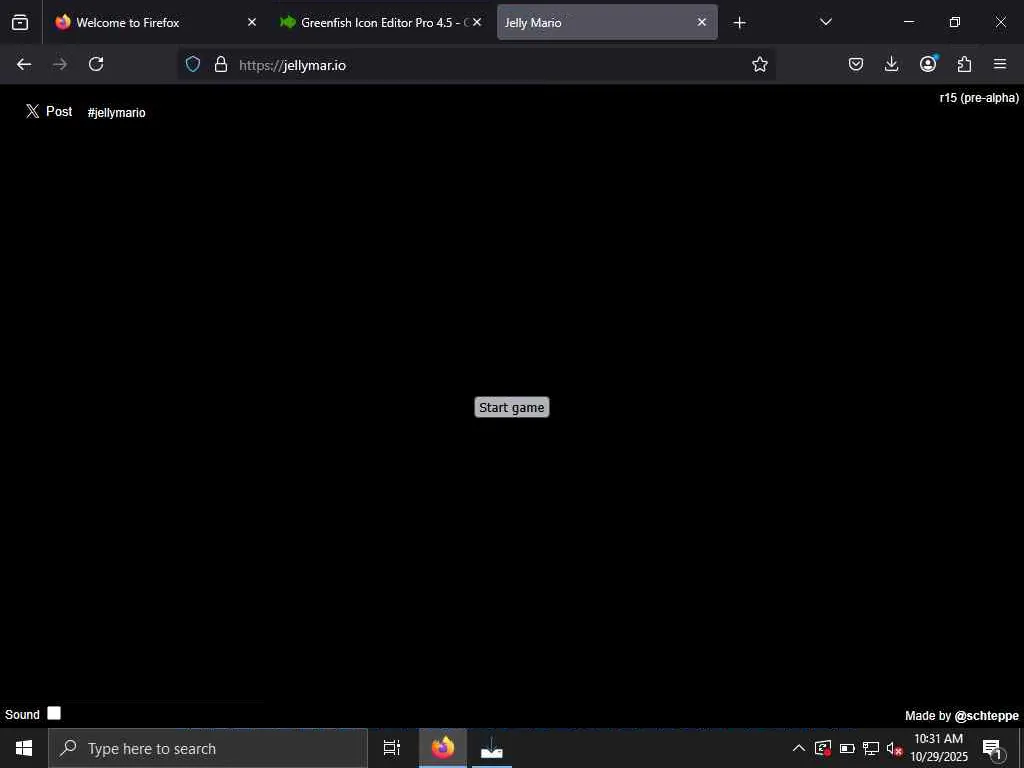The image size is (1024, 768).
Task: Switch to Welcome to Firefox tab
Action: tap(153, 22)
